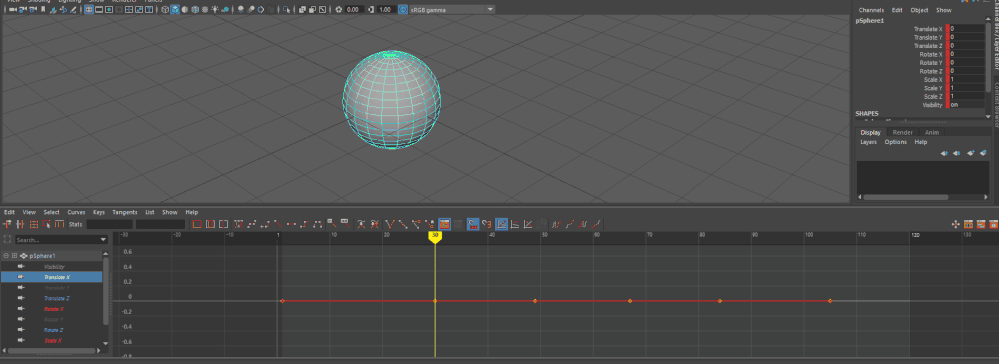Viewport: 999px width, 364px height.
Task: Click the Translate X value field
Action: [x=967, y=29]
